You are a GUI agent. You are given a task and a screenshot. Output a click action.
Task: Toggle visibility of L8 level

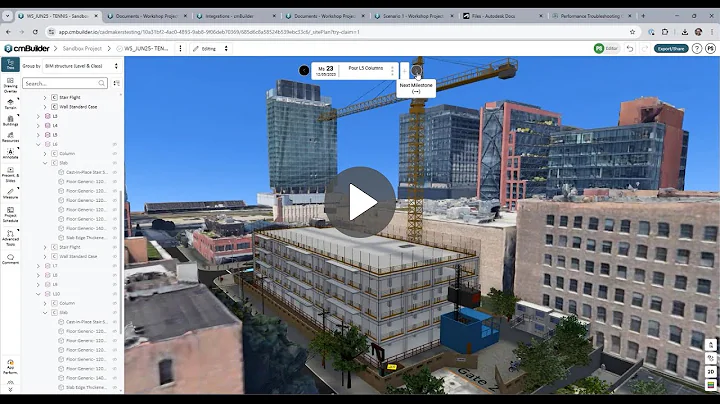coord(115,275)
